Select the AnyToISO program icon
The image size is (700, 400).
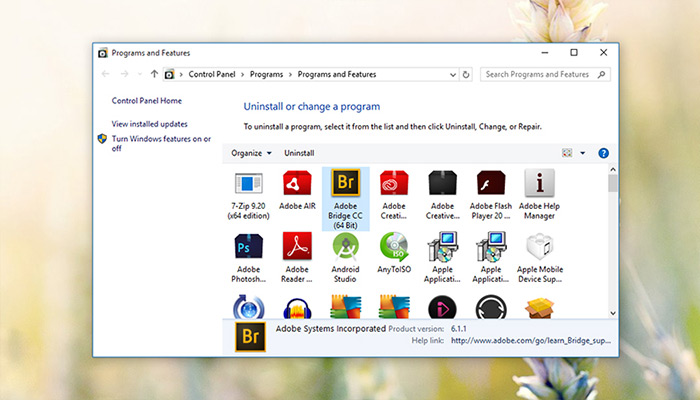tap(394, 246)
